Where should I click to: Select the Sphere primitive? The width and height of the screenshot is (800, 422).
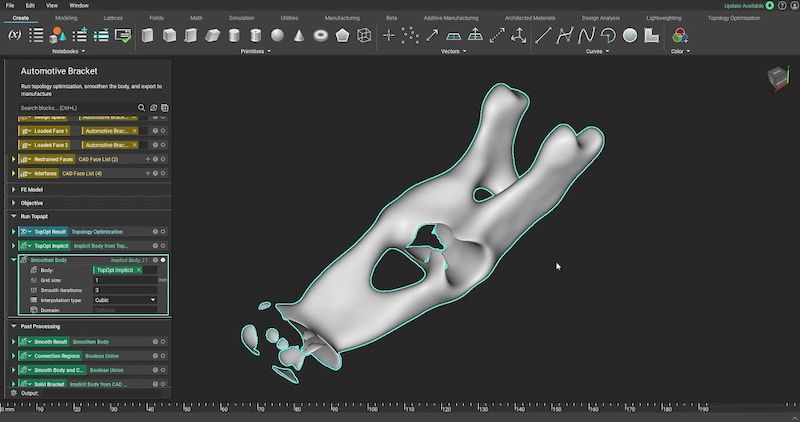coord(277,35)
